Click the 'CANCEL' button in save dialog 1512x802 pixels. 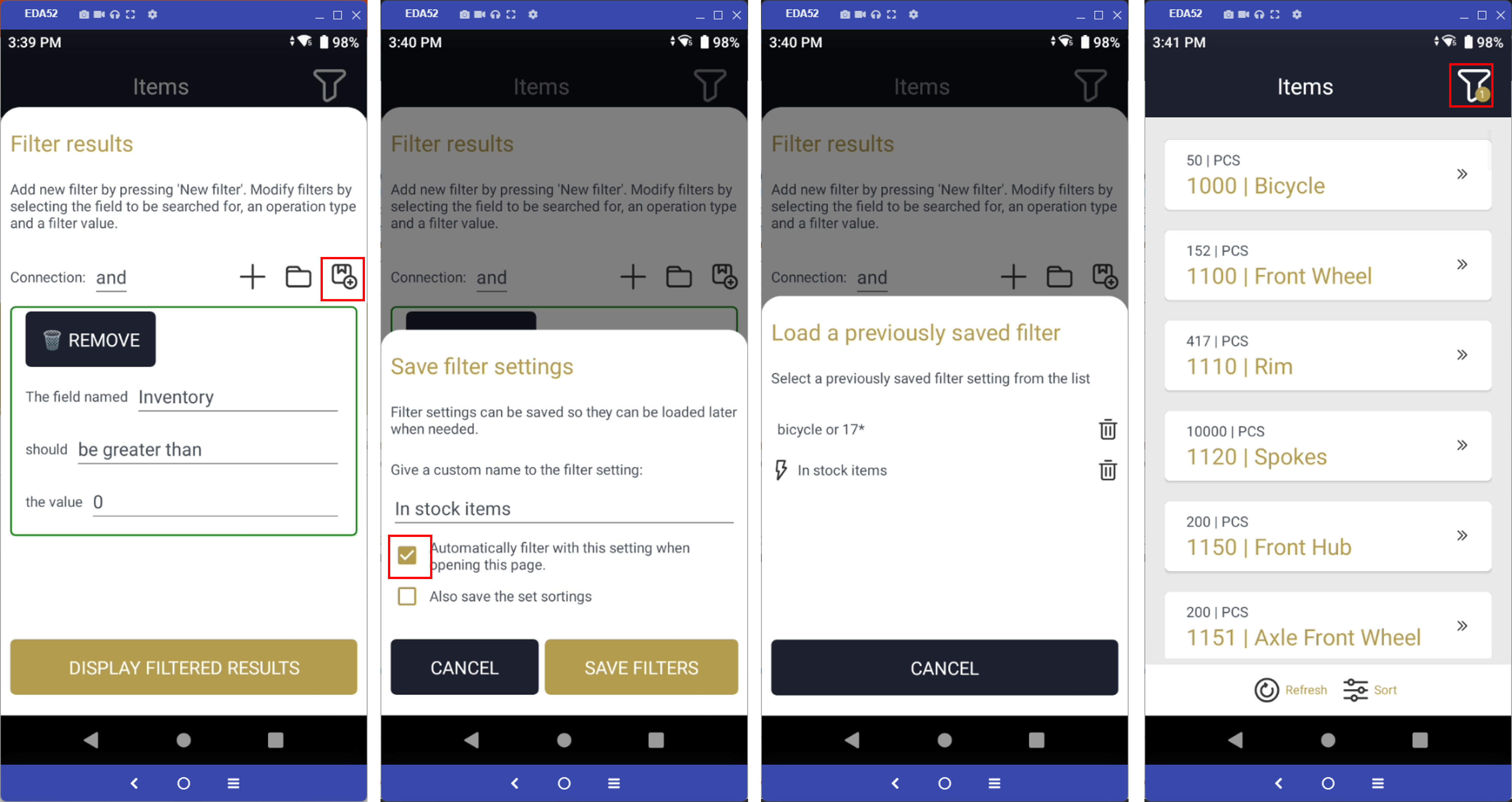point(463,667)
